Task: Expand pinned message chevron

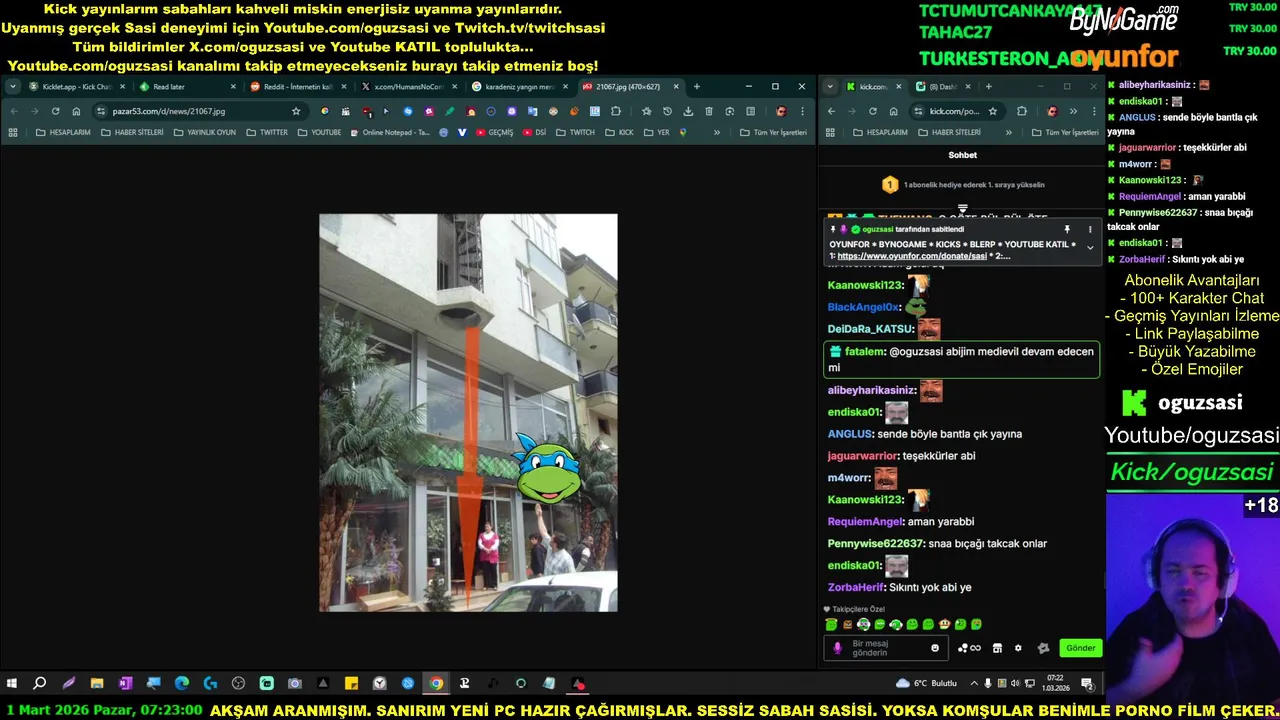Action: click(1090, 247)
